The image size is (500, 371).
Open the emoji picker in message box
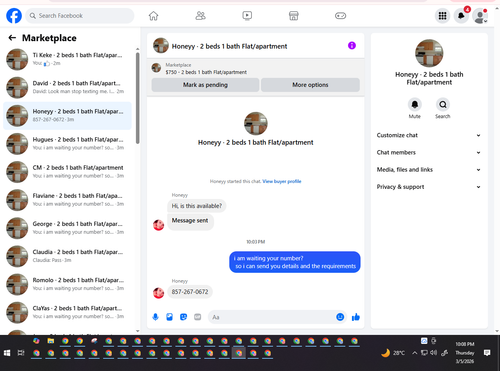coord(340,317)
